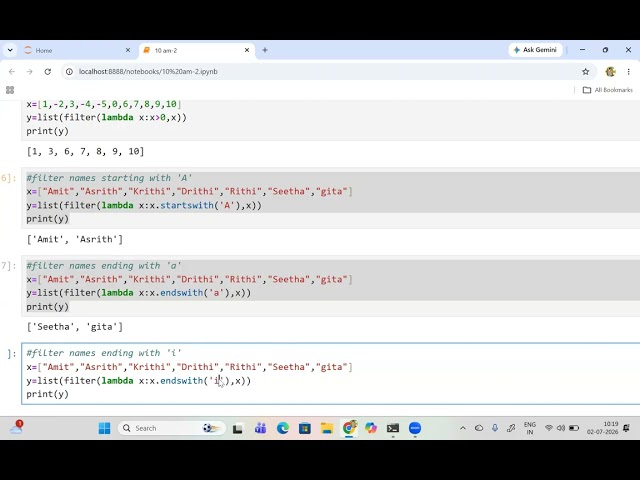Open the Wi-Fi network settings
The height and width of the screenshot is (480, 640).
click(x=549, y=428)
